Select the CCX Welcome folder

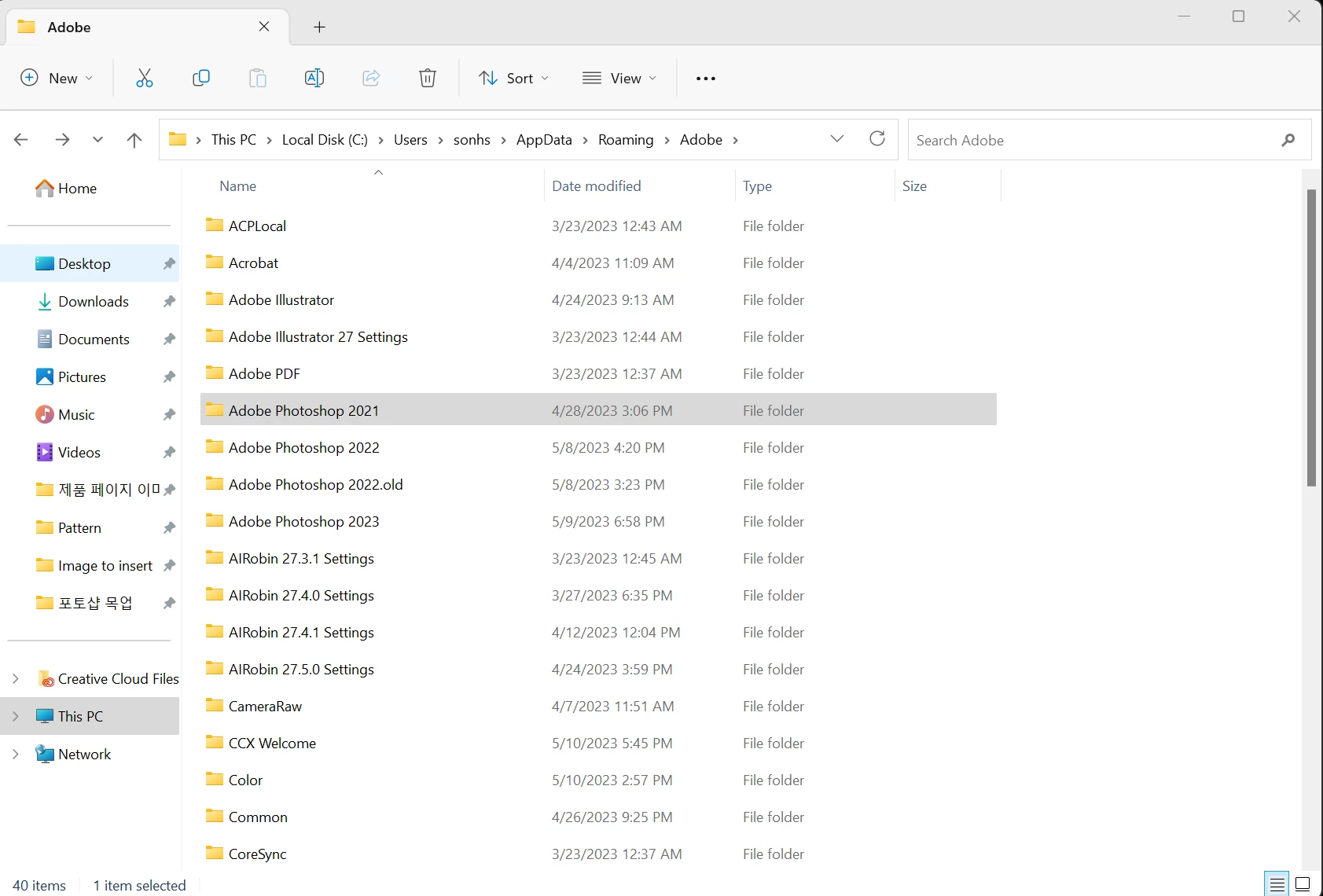pyautogui.click(x=598, y=743)
